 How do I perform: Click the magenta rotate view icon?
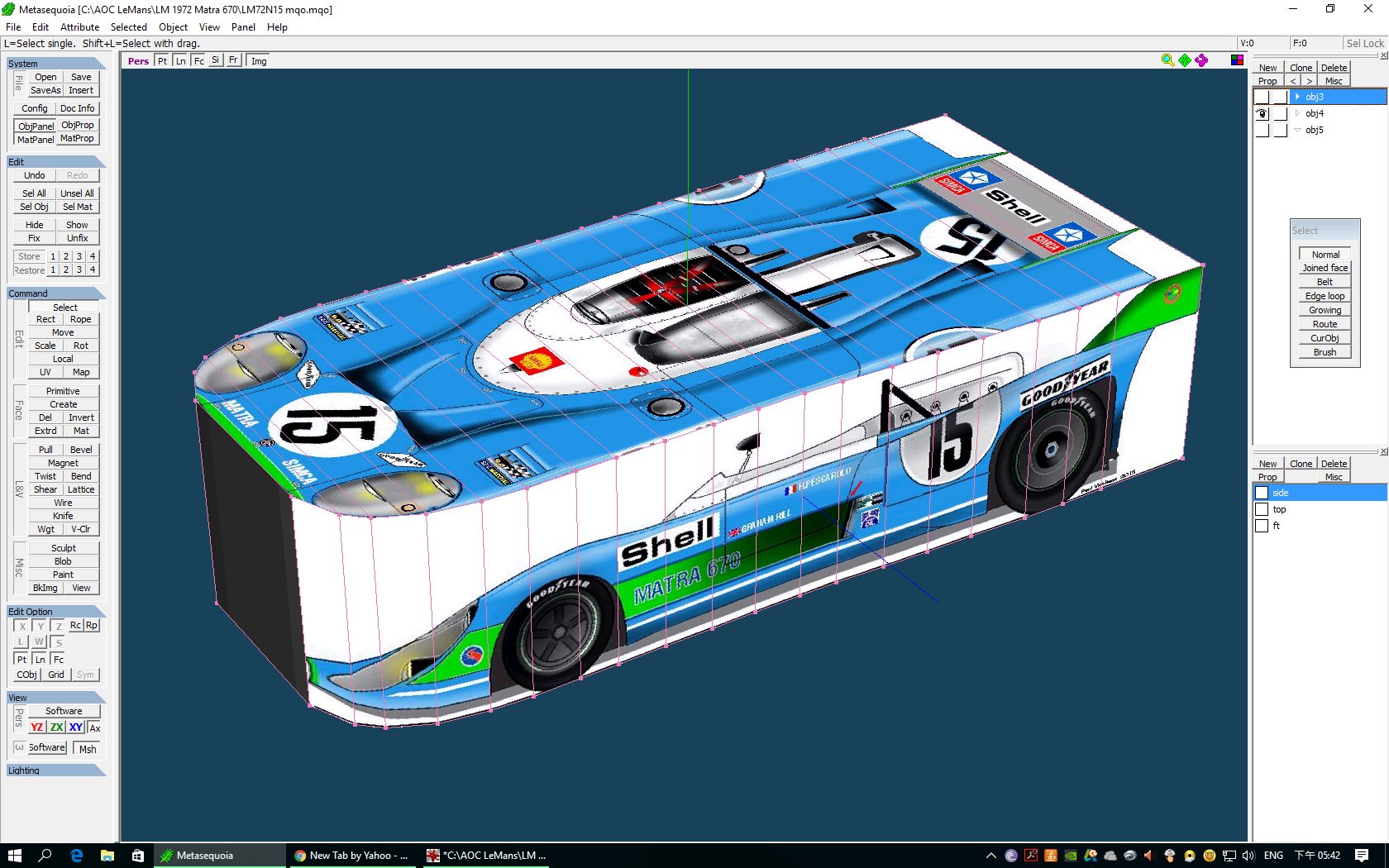pyautogui.click(x=1201, y=60)
